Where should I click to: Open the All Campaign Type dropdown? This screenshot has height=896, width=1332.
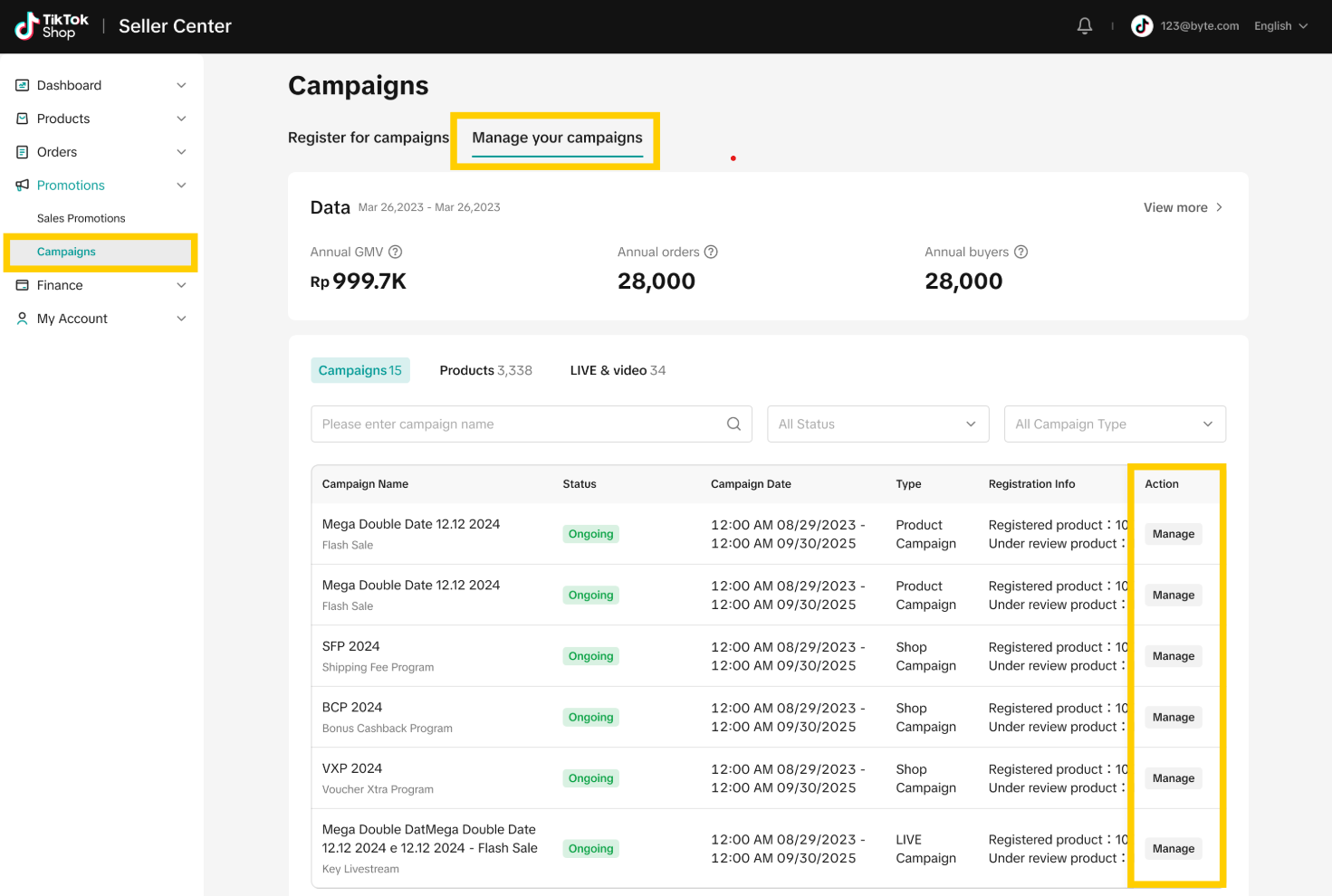pos(1114,424)
